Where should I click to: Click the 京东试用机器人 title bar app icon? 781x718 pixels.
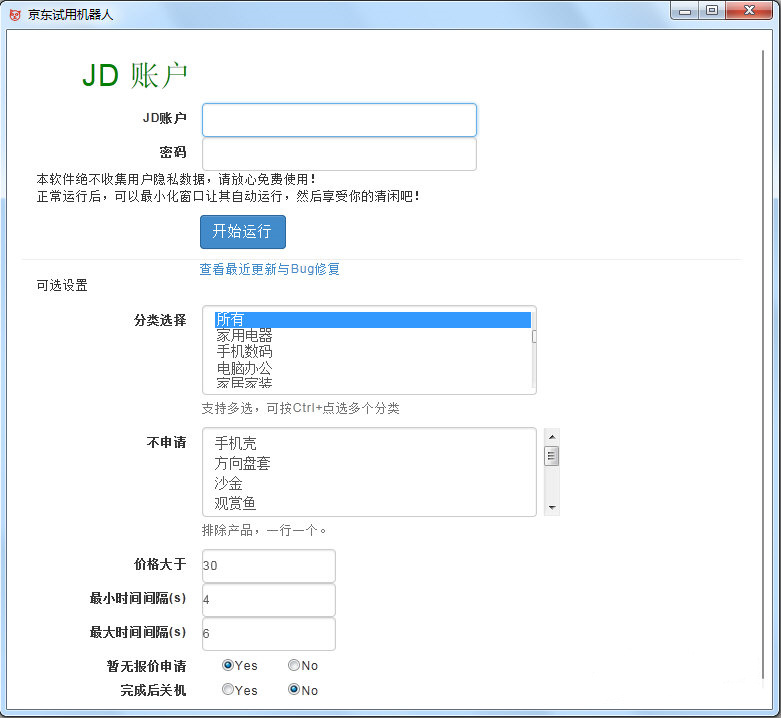[15, 15]
